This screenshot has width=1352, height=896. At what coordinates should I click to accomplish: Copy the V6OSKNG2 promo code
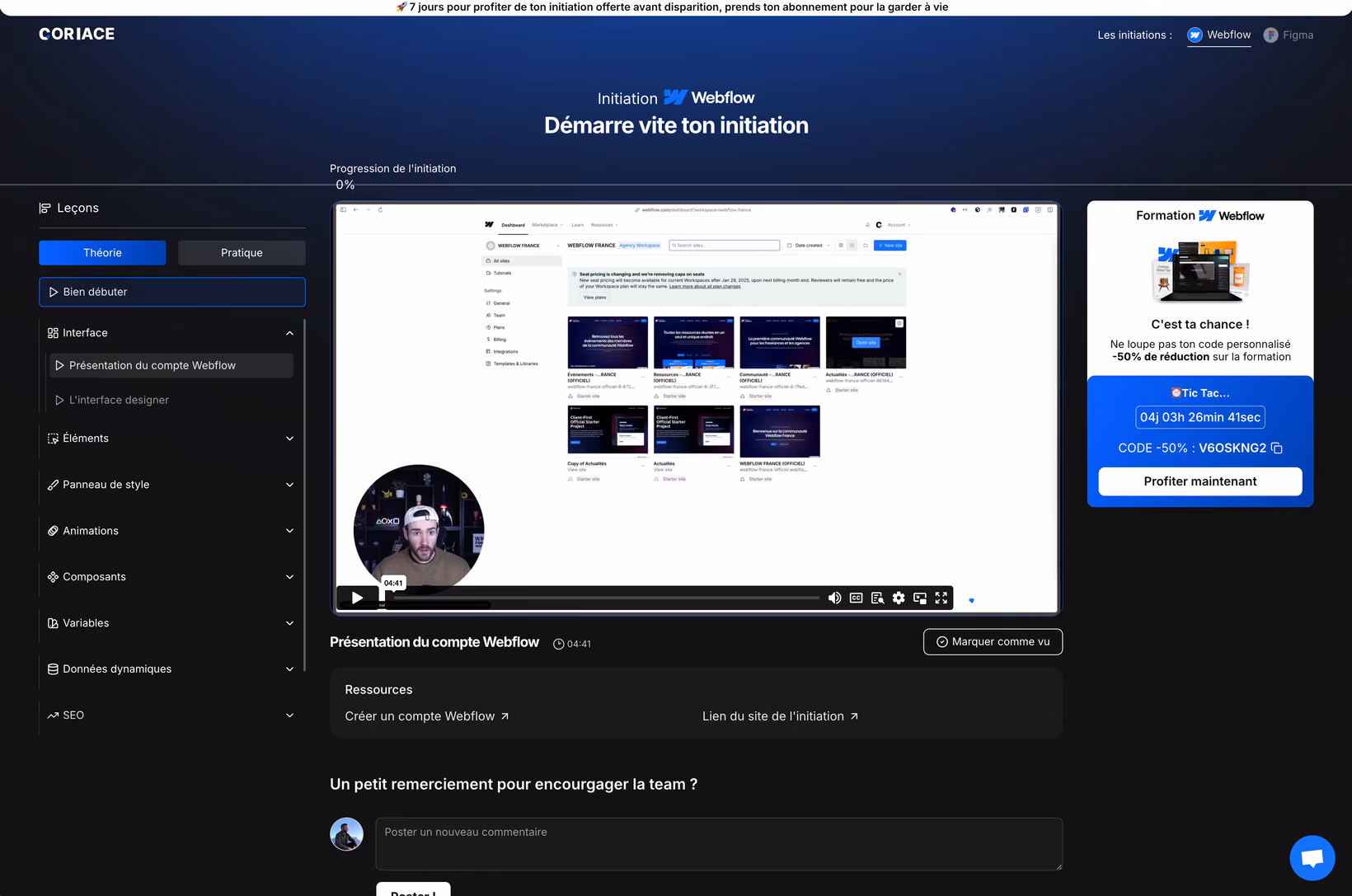1277,448
